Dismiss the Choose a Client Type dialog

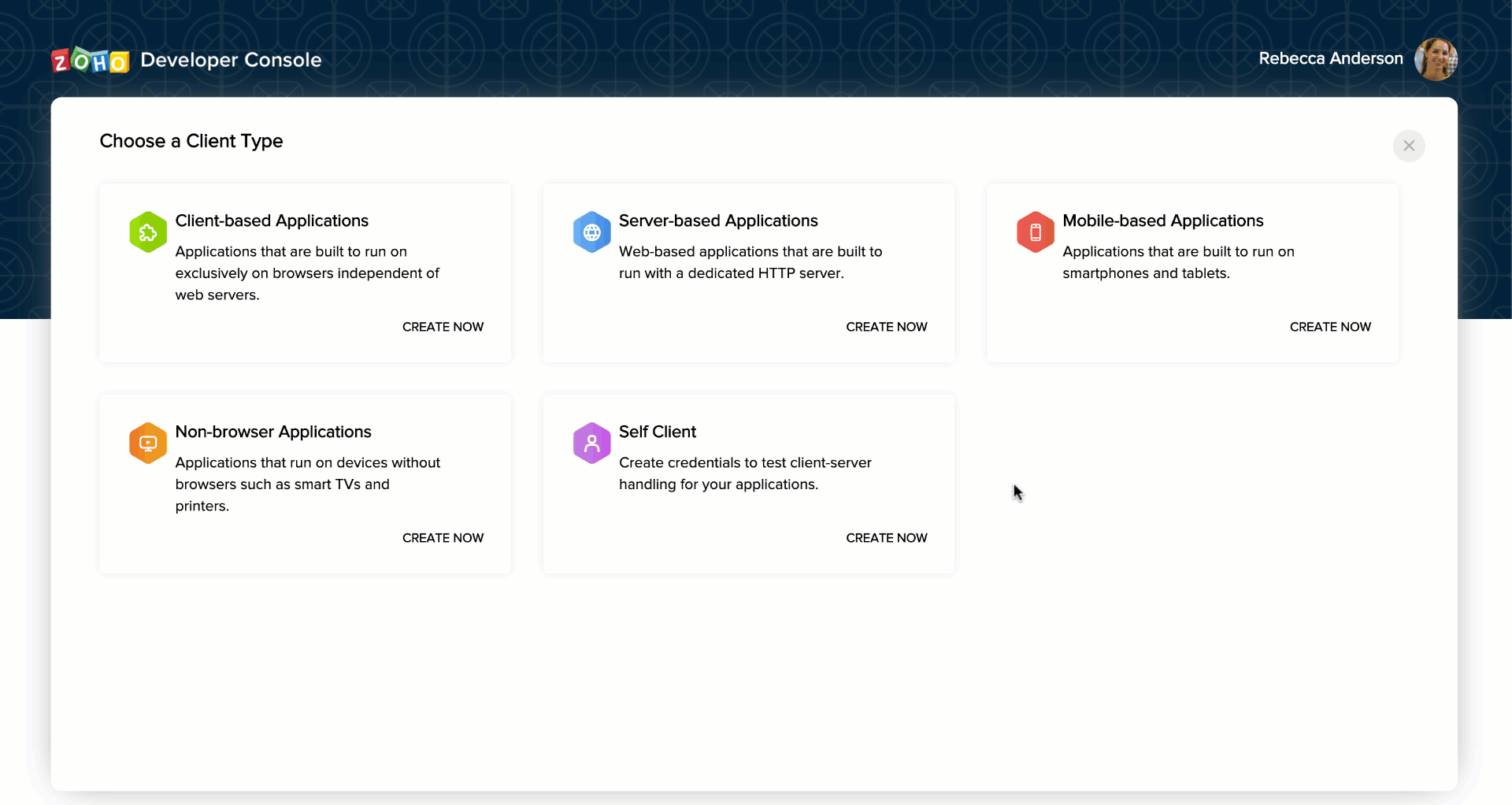pos(1409,146)
